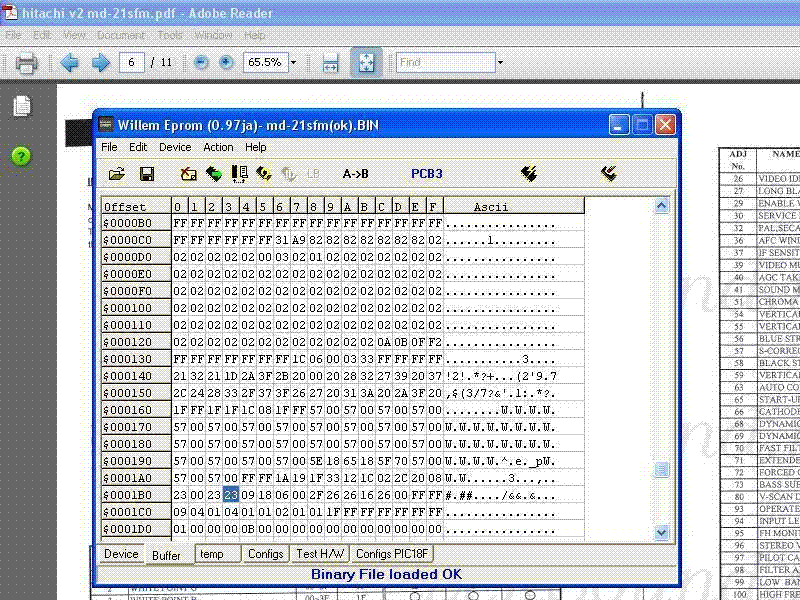The image size is (800, 600).
Task: Click the scroll-down arrow of the hex buffer
Action: (x=661, y=533)
